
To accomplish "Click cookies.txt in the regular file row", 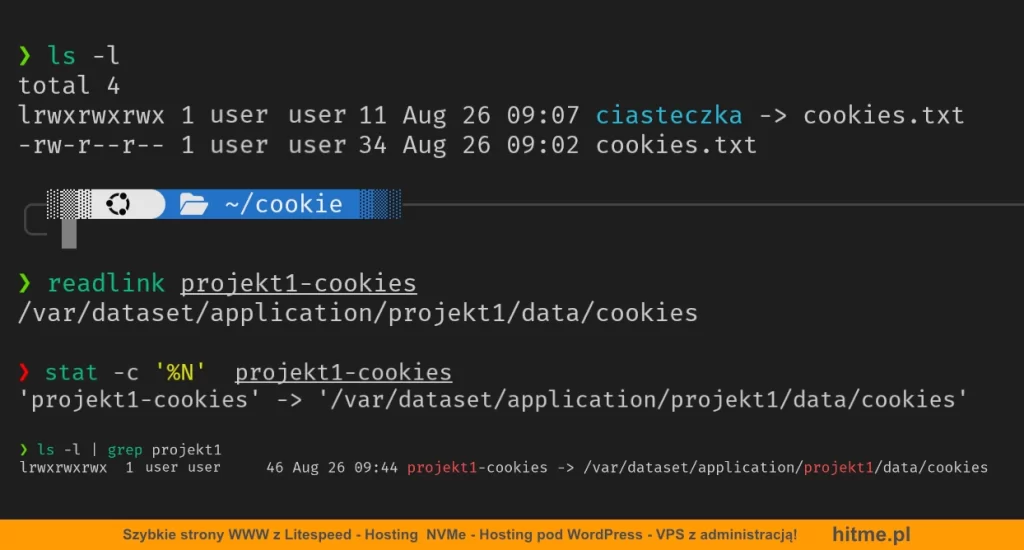I will tap(676, 145).
